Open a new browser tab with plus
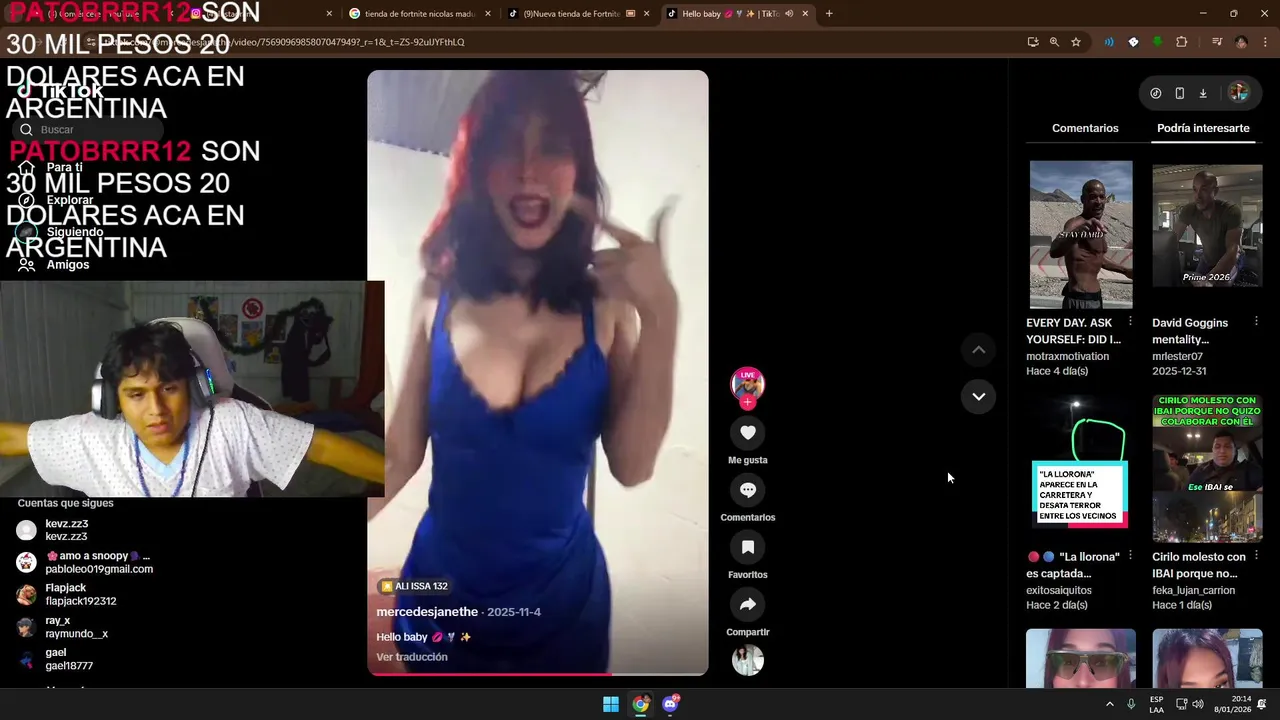1280x720 pixels. coord(829,14)
